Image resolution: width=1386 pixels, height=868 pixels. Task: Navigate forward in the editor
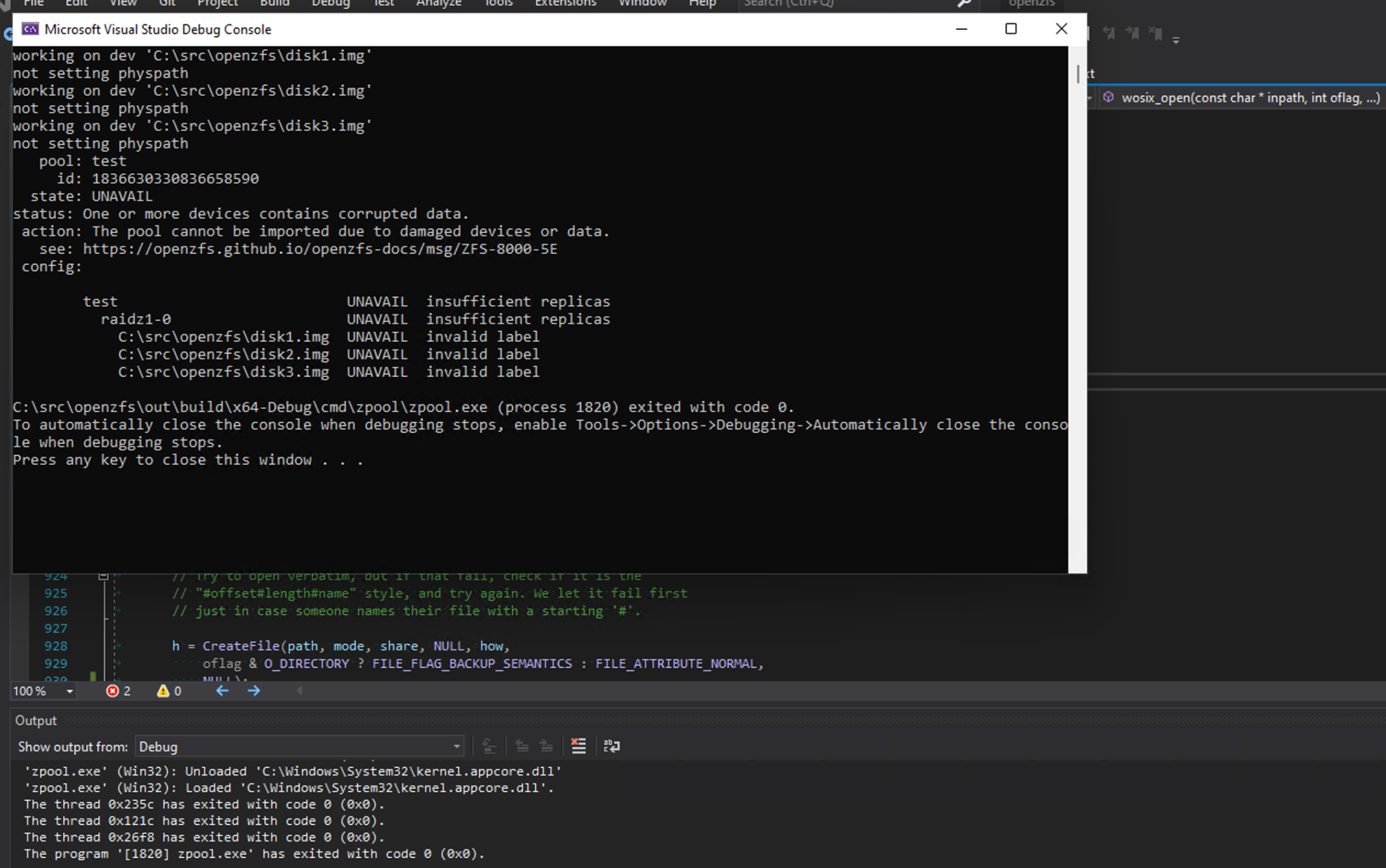pos(253,691)
